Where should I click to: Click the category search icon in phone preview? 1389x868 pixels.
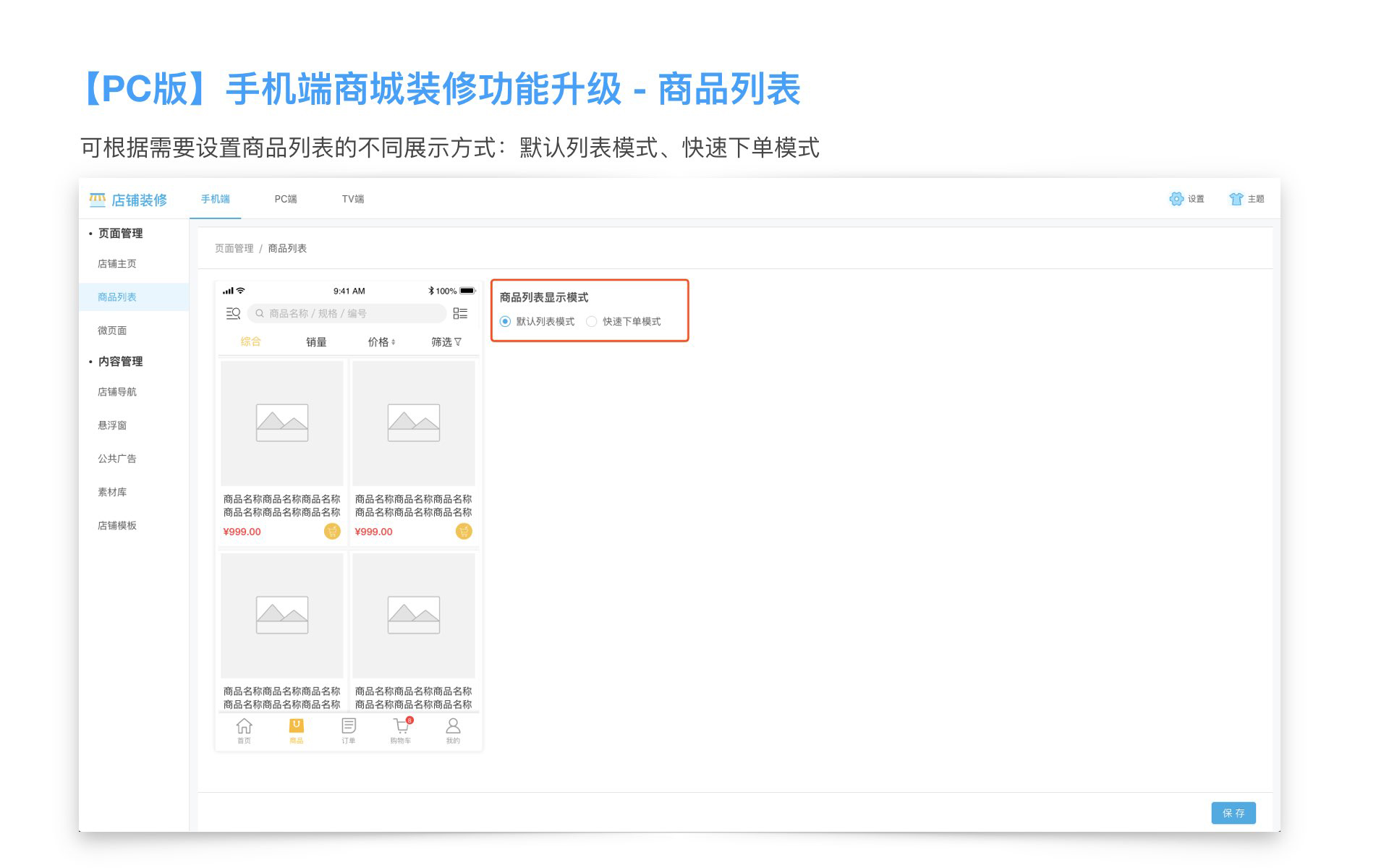[x=233, y=313]
